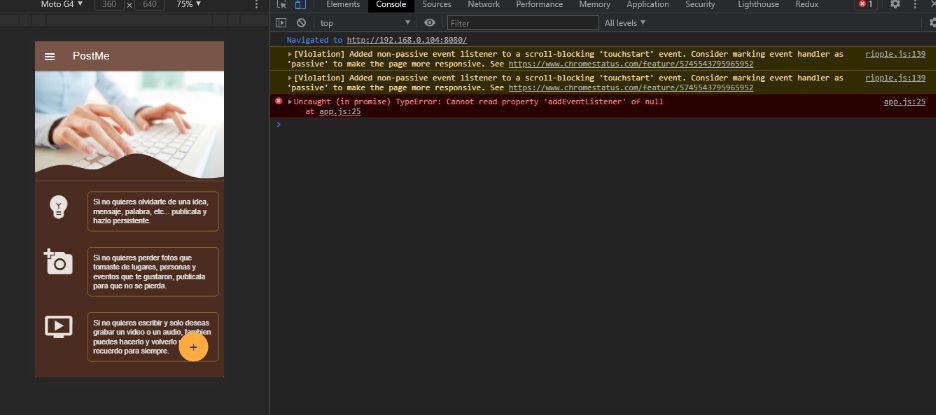The width and height of the screenshot is (936, 415).
Task: Open the PostMe hamburger menu
Action: [50, 56]
